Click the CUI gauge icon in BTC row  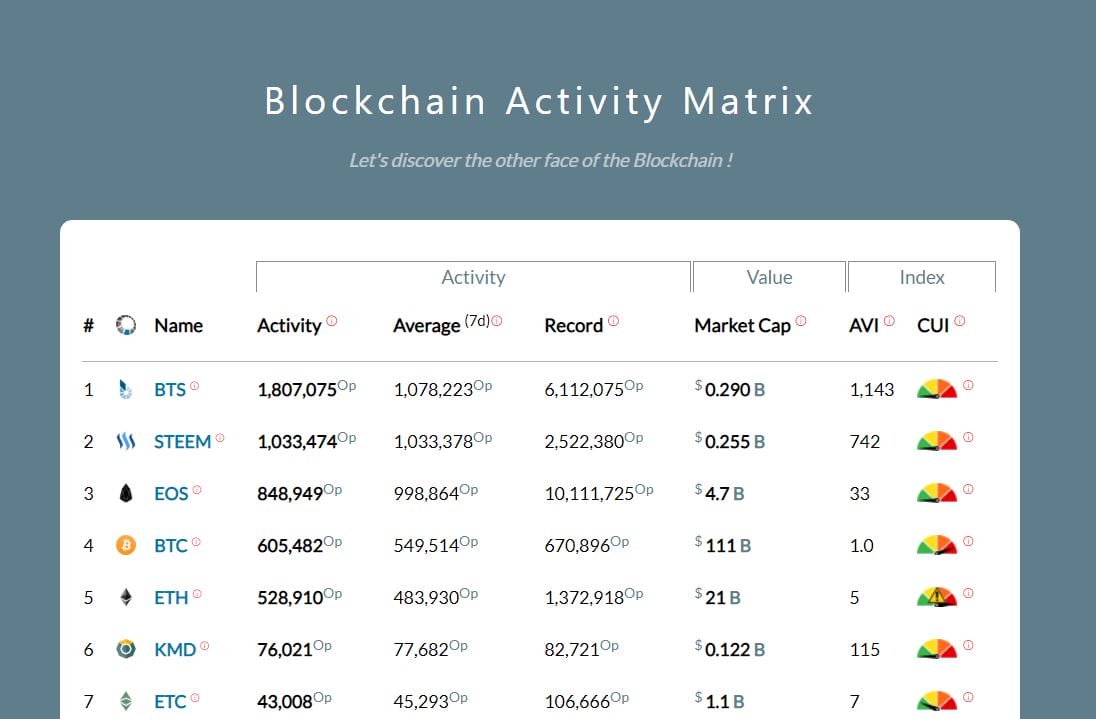click(937, 545)
